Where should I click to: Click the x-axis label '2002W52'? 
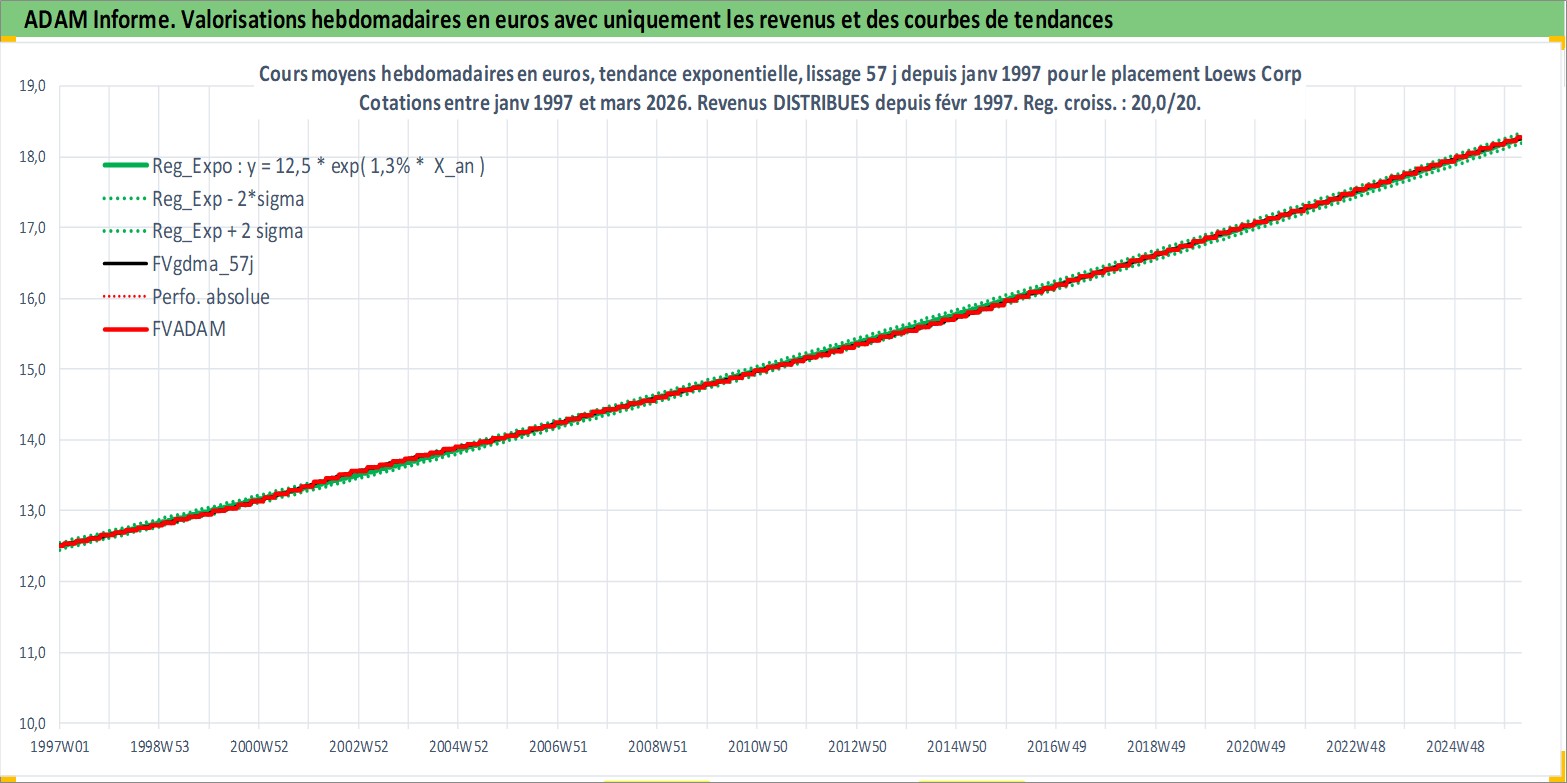tap(359, 746)
